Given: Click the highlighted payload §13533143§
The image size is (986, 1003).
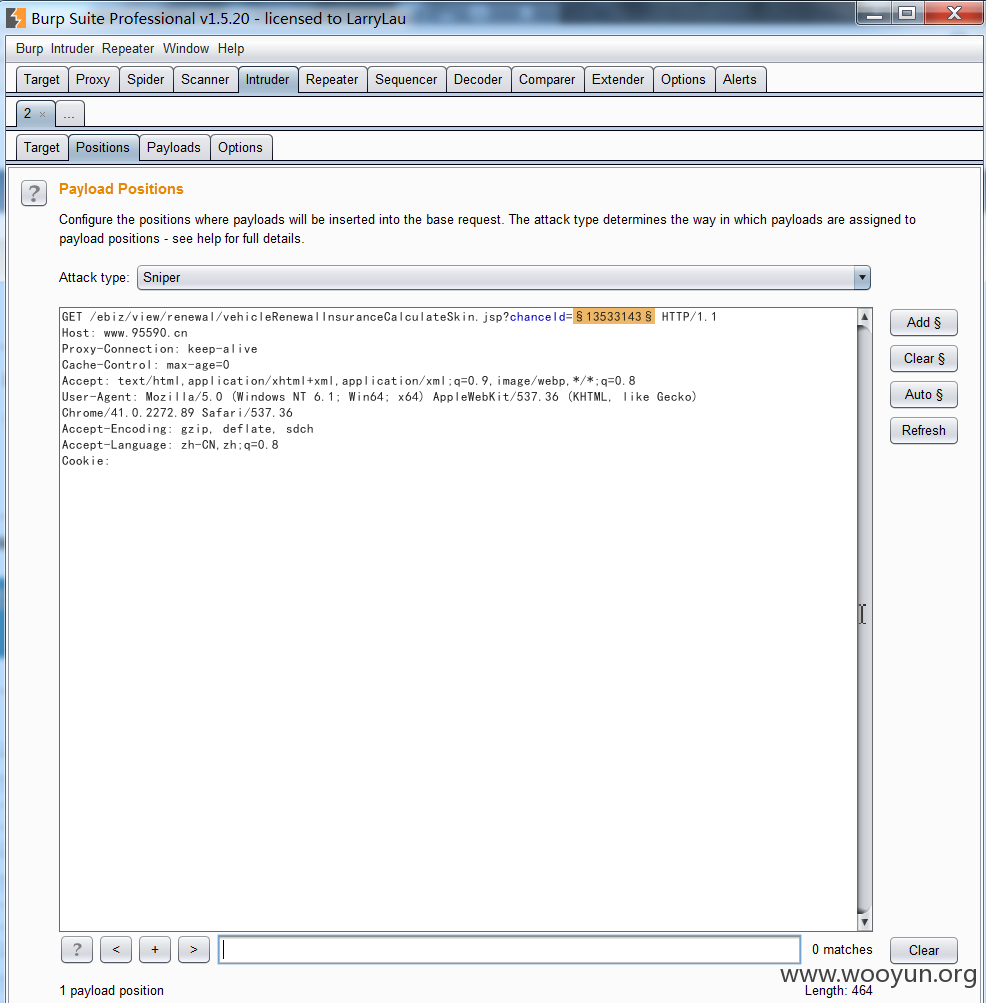Looking at the screenshot, I should [x=614, y=317].
